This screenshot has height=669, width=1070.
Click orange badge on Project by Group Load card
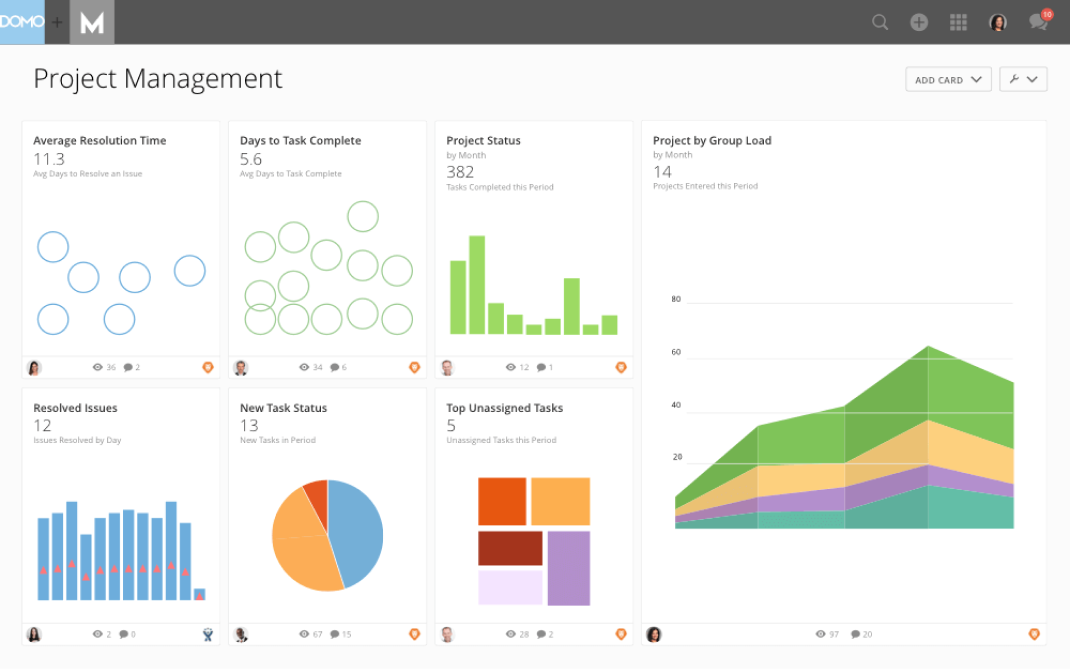pos(1034,634)
